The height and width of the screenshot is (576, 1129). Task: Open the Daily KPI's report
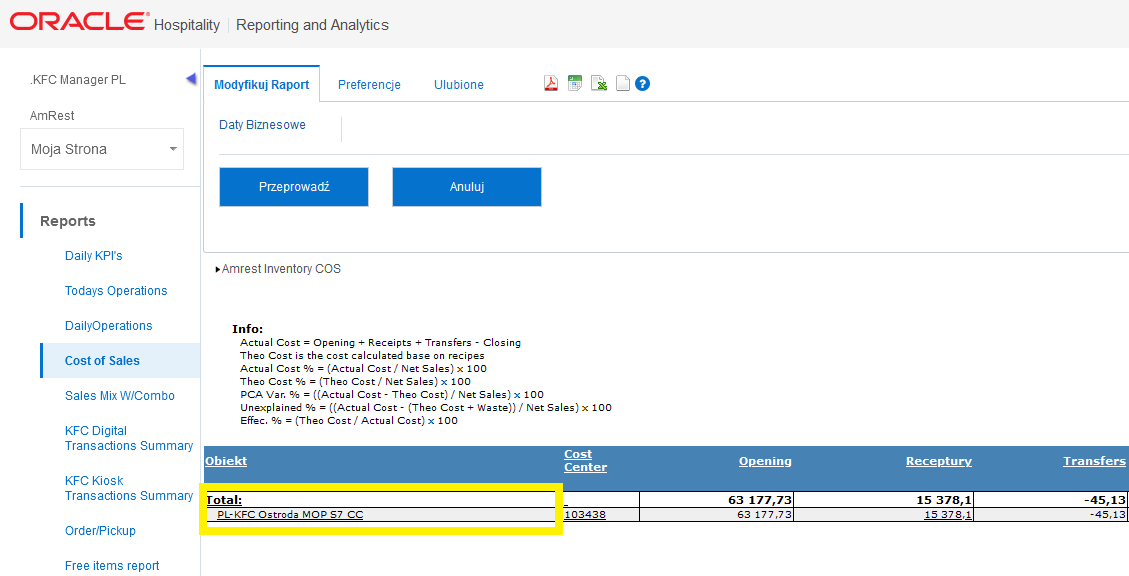pyautogui.click(x=94, y=256)
